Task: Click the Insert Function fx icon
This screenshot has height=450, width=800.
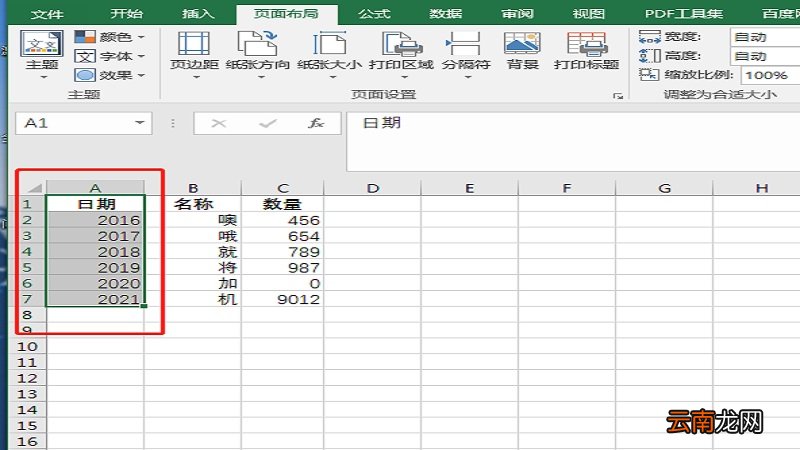Action: click(x=316, y=123)
